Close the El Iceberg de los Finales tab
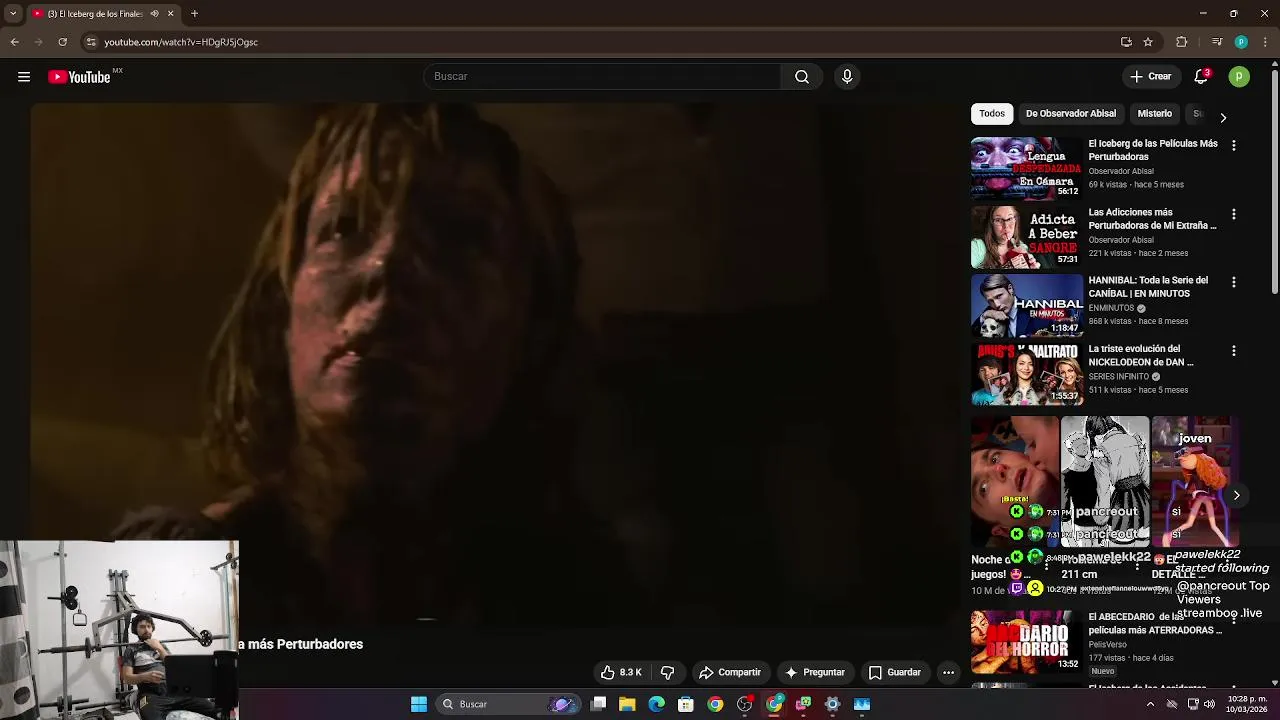 (170, 14)
